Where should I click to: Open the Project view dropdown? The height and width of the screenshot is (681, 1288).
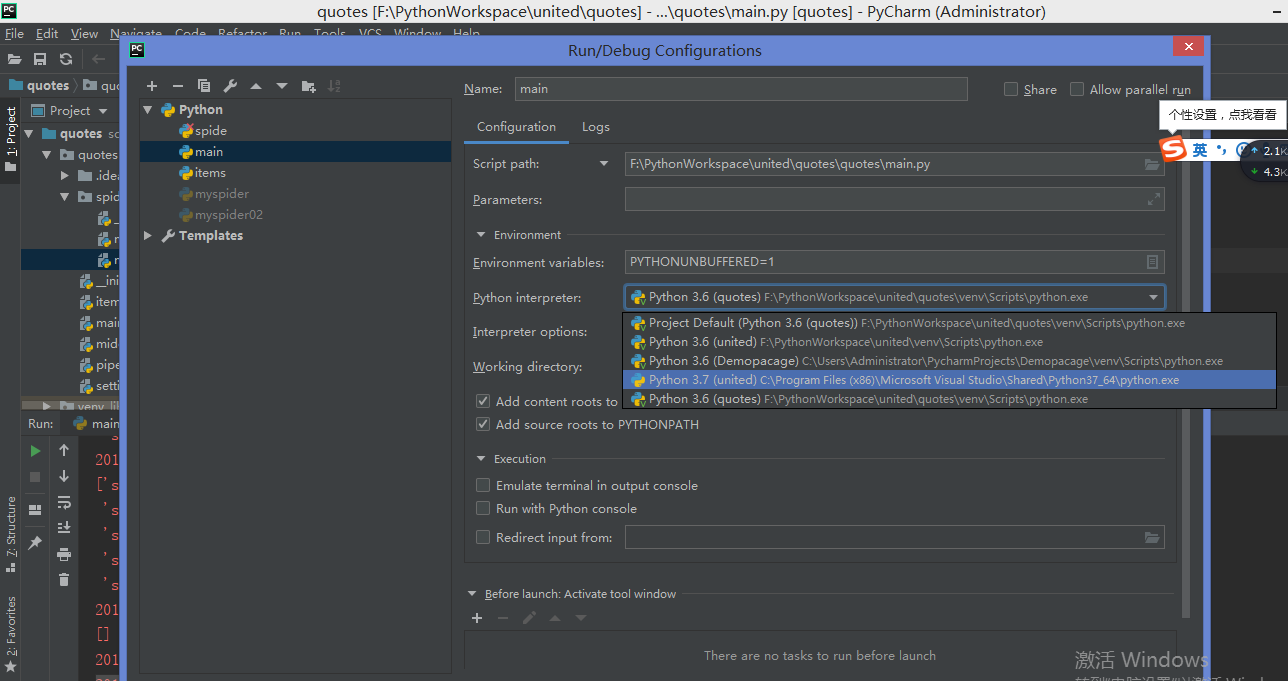point(101,111)
